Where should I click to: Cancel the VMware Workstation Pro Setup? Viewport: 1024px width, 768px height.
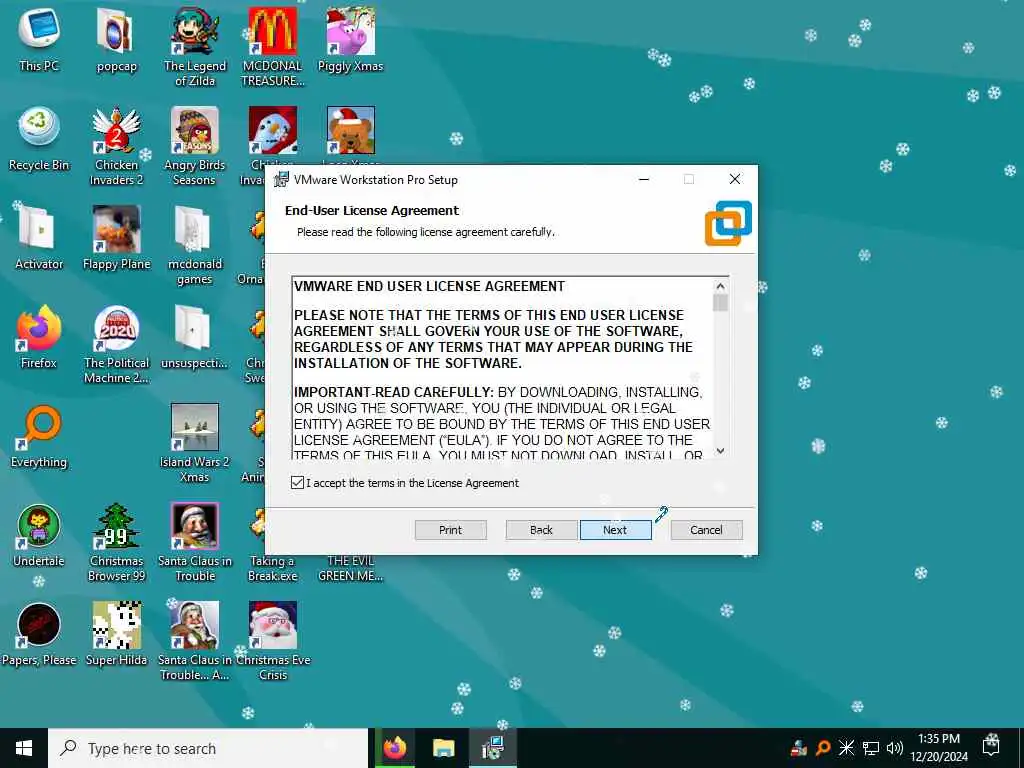pyautogui.click(x=706, y=530)
